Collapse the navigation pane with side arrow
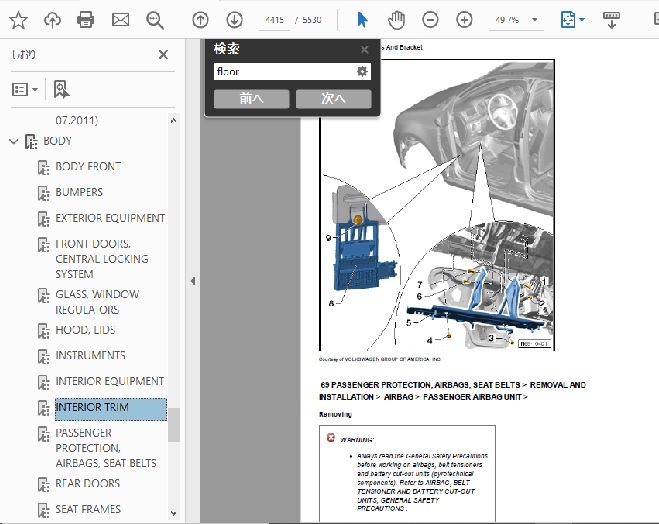This screenshot has width=659, height=524. click(x=192, y=281)
